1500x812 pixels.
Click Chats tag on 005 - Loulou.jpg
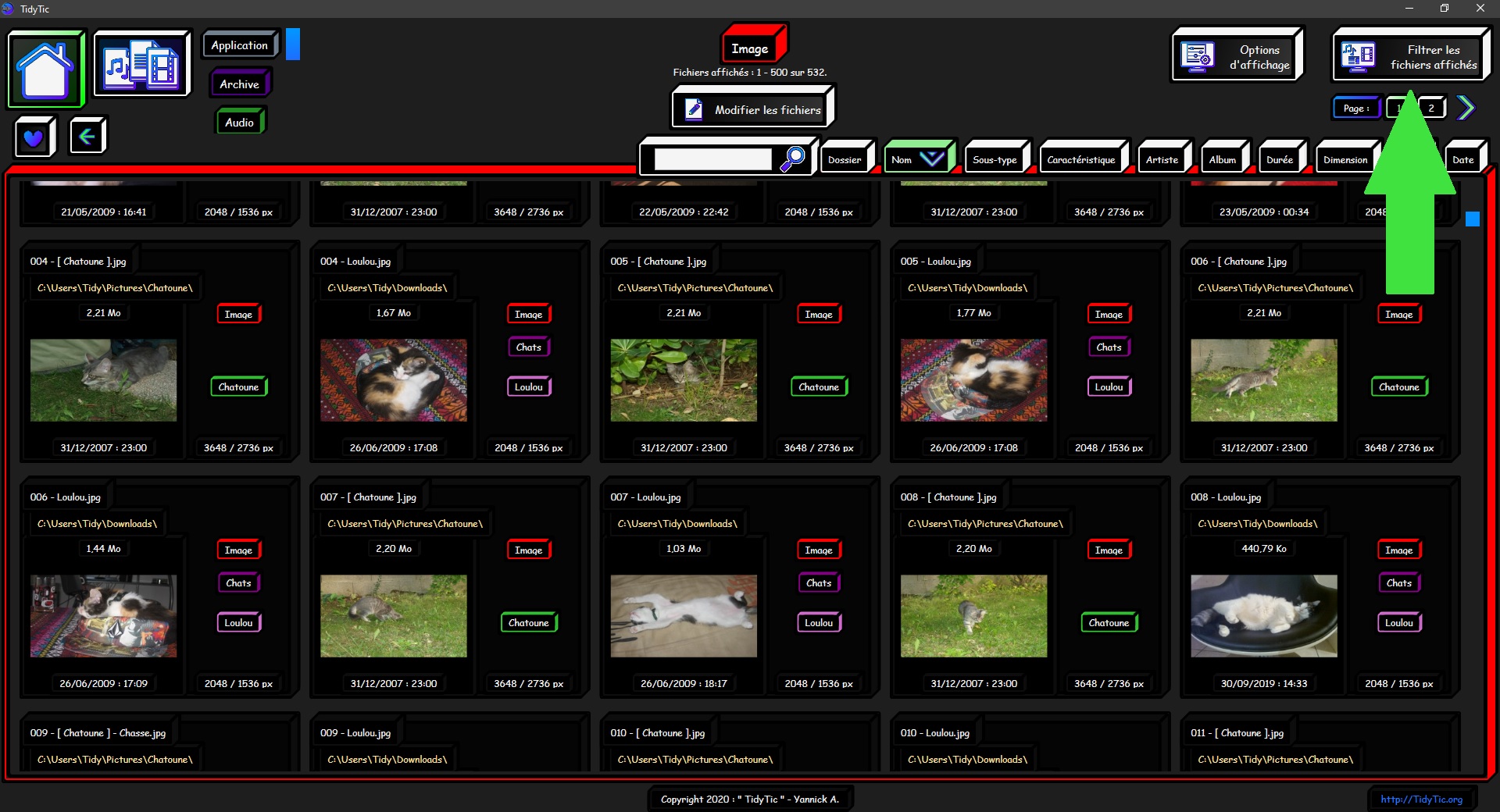(x=1109, y=347)
